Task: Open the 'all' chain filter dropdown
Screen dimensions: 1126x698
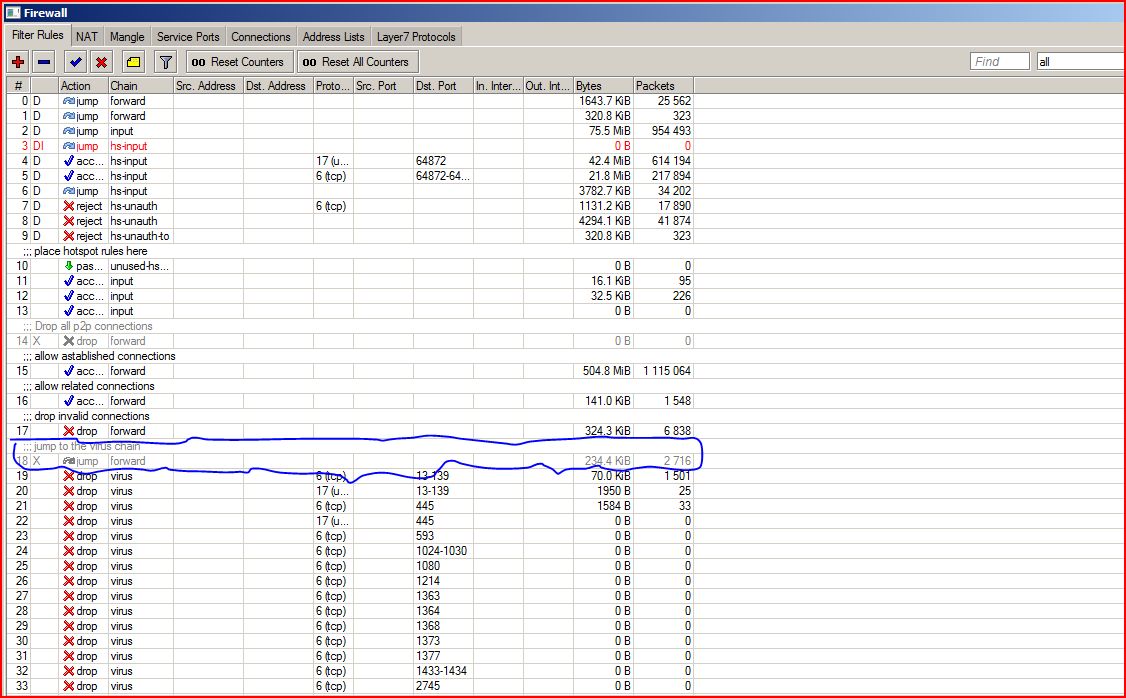Action: click(x=1080, y=62)
